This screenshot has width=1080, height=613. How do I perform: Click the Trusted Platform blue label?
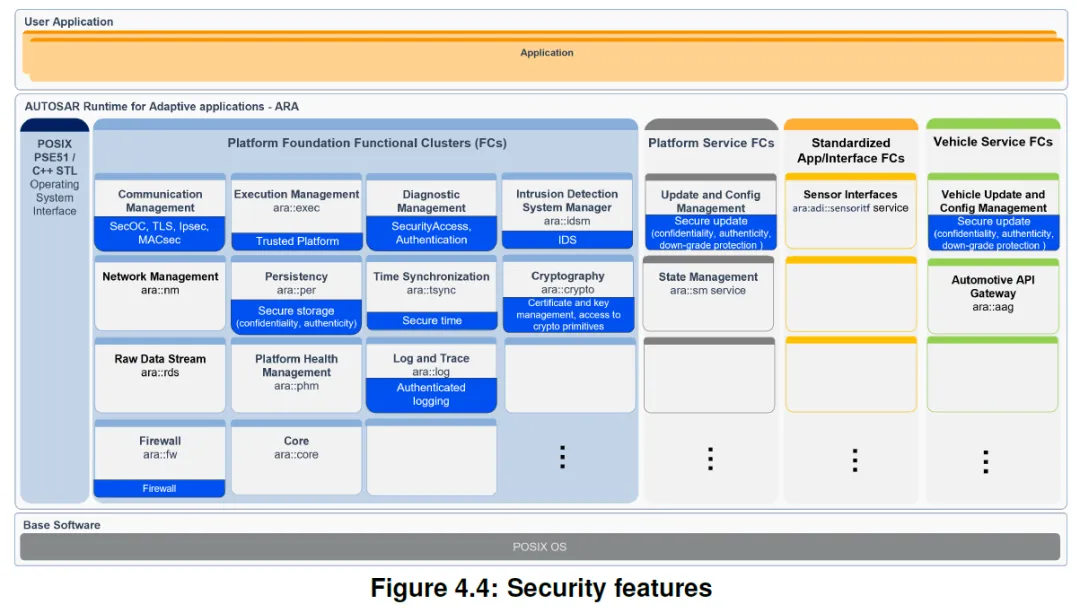296,241
